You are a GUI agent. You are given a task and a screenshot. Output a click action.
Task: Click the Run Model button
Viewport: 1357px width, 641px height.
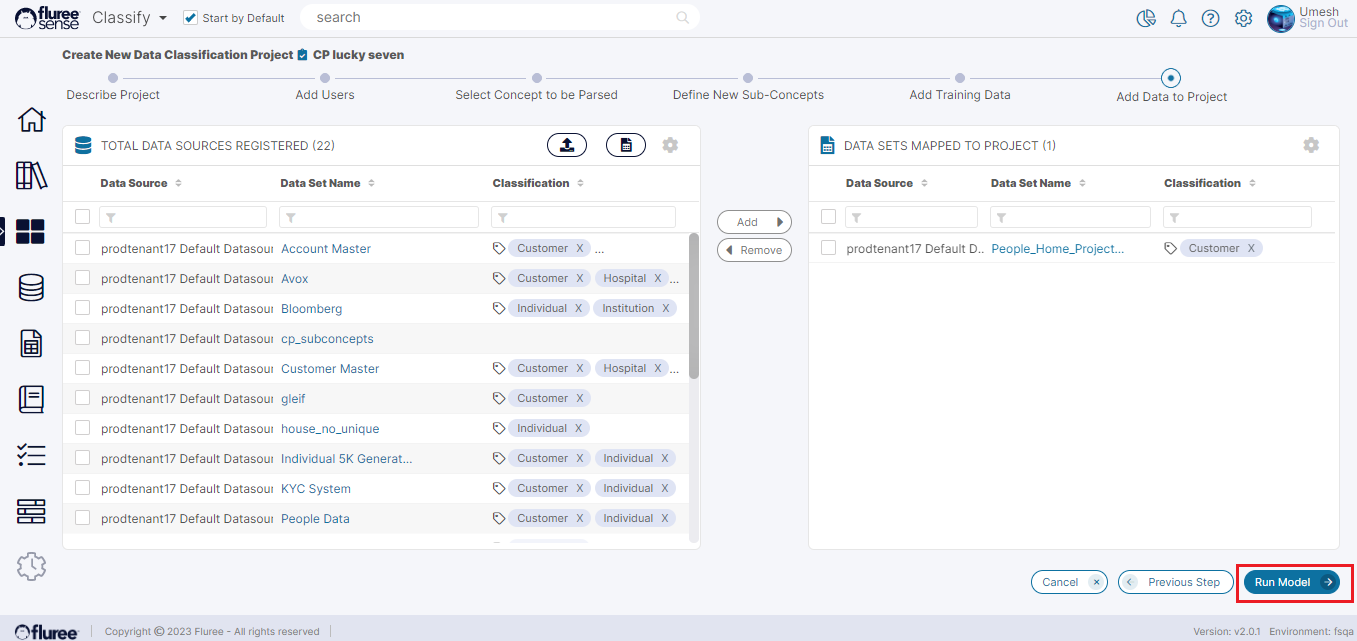point(1291,582)
